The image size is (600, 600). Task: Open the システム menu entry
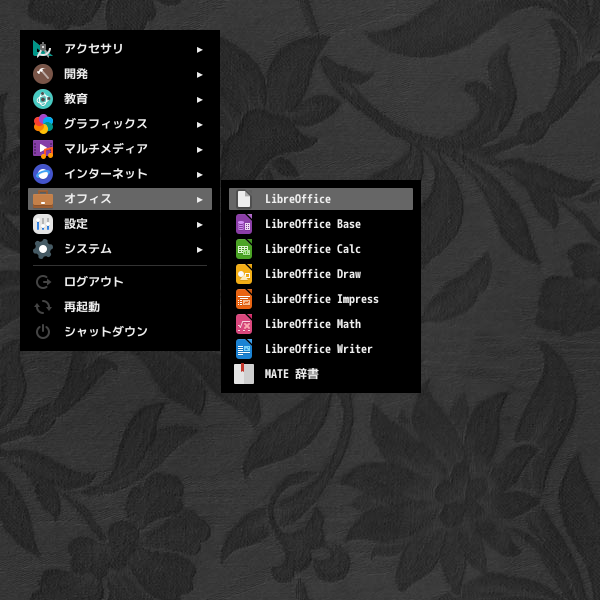[120, 249]
